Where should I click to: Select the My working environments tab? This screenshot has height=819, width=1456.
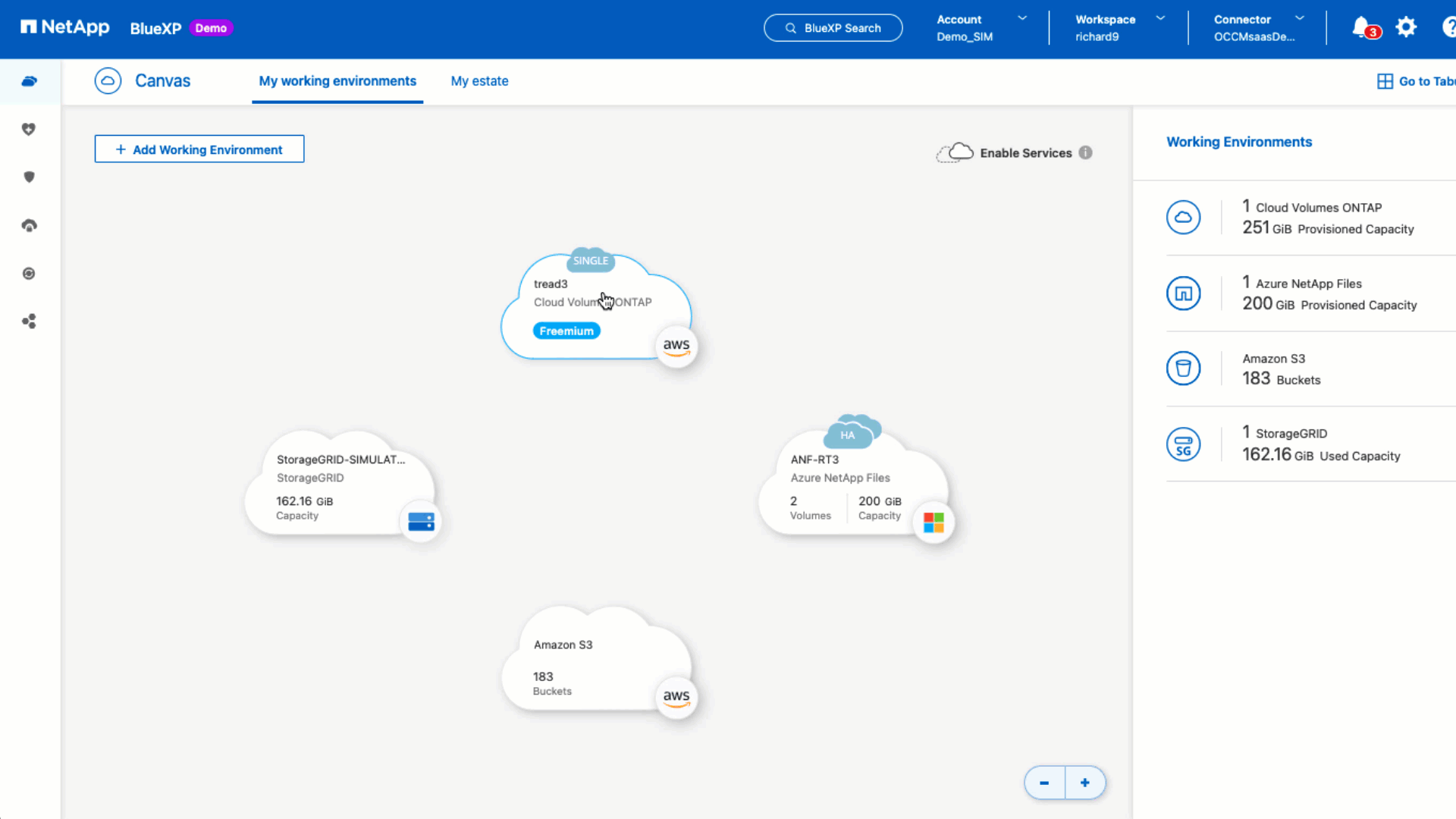click(x=337, y=81)
